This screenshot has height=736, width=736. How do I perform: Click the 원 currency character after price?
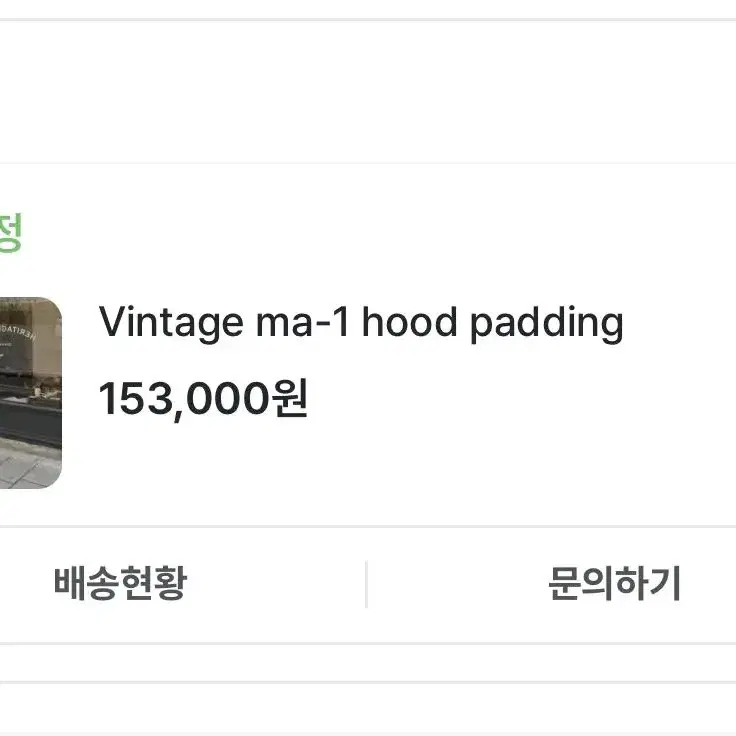[290, 398]
